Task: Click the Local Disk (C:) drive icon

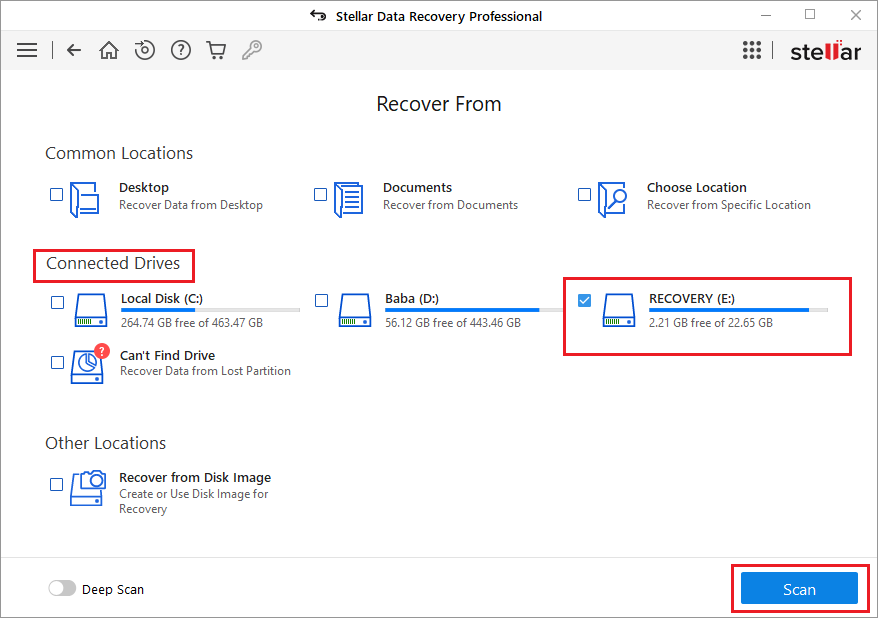Action: point(91,310)
